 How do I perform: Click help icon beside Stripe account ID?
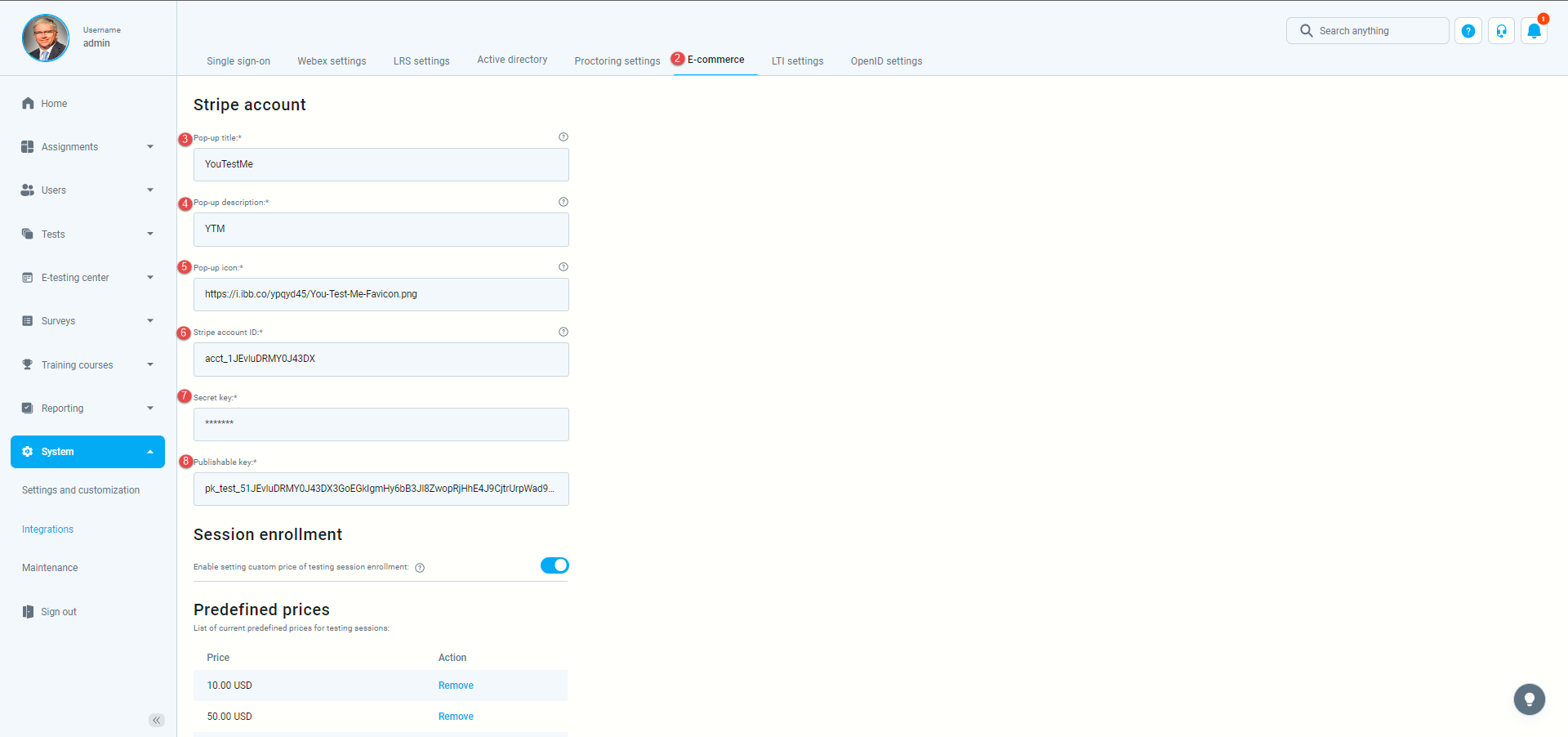tap(563, 332)
